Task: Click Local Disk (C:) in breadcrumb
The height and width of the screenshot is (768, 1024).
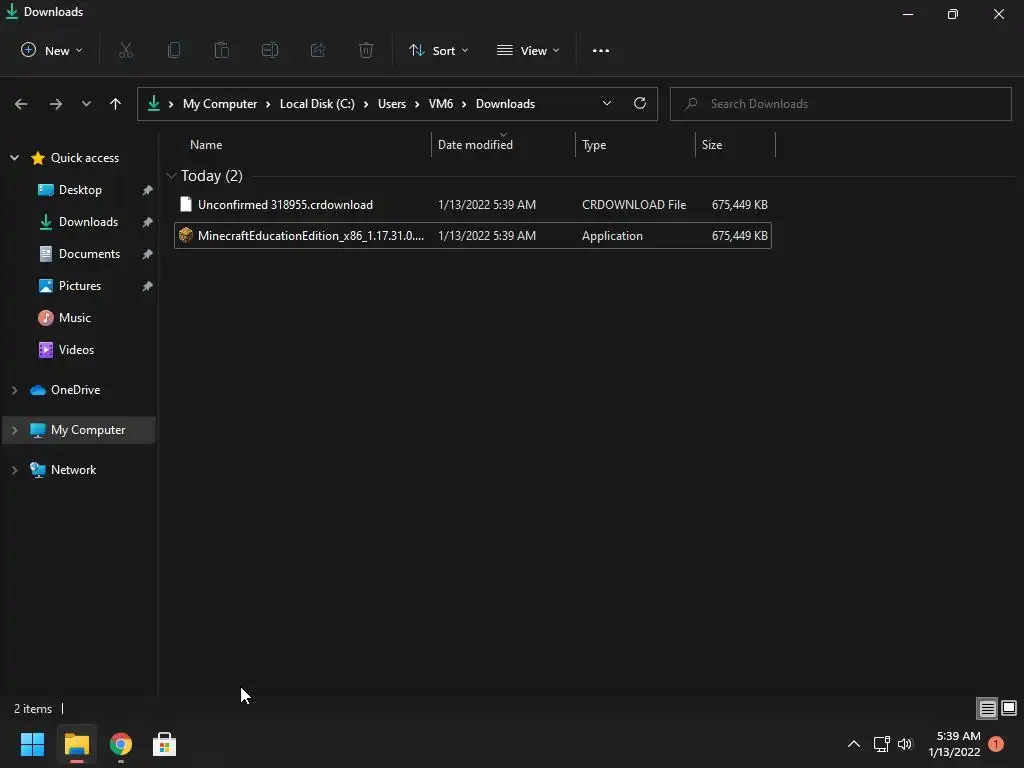Action: click(317, 104)
